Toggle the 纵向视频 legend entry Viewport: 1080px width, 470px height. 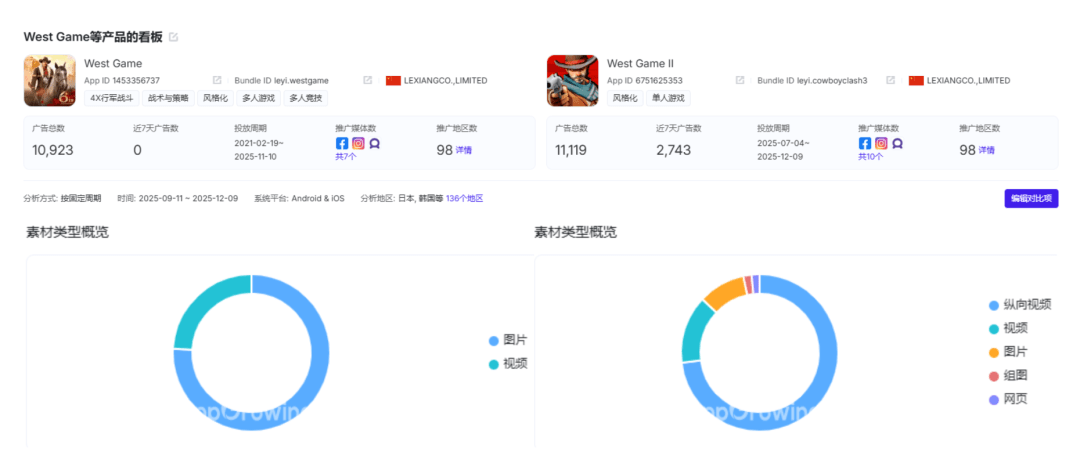pyautogui.click(x=1020, y=305)
